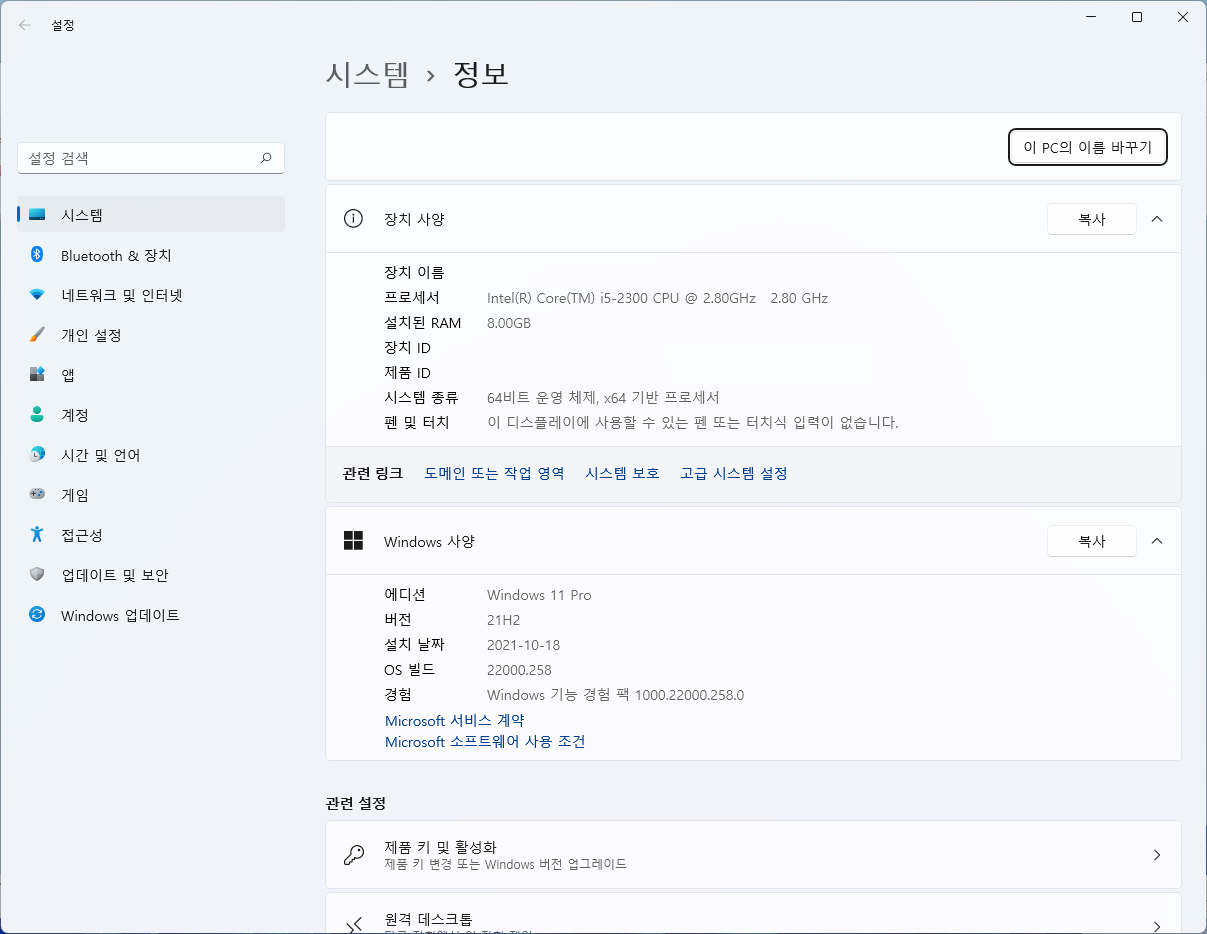Screen dimensions: 1207x934
Task: Click the 관련 설정 heading
Action: click(356, 803)
